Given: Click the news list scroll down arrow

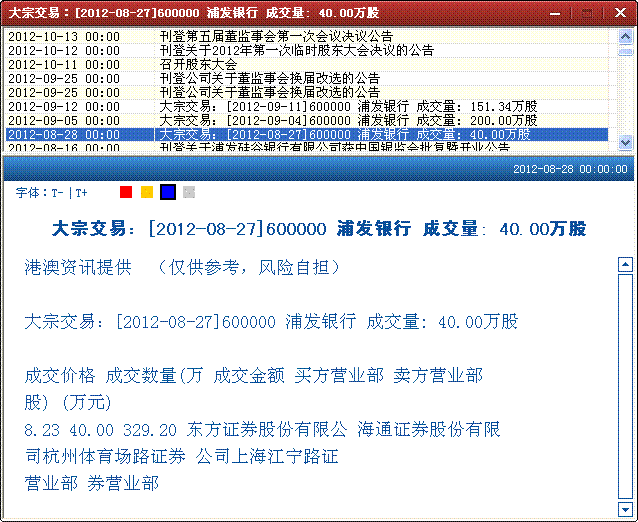Looking at the screenshot, I should (625, 142).
